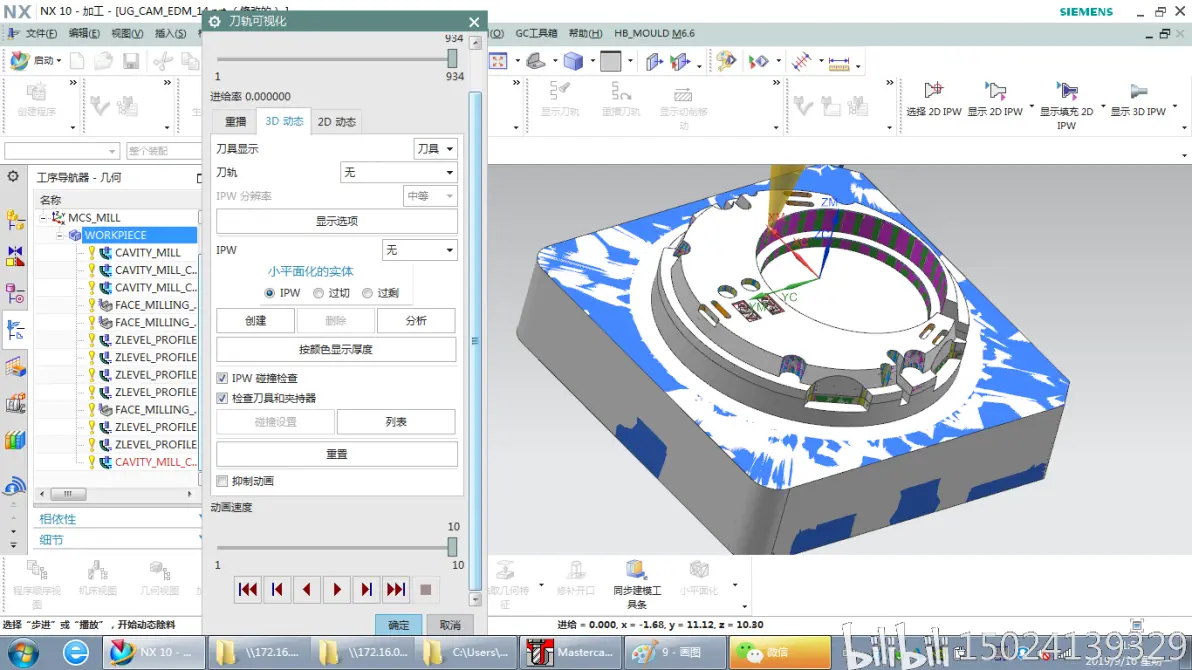Open dropdown arrow next to 显示 3D IPW

coord(1175,106)
